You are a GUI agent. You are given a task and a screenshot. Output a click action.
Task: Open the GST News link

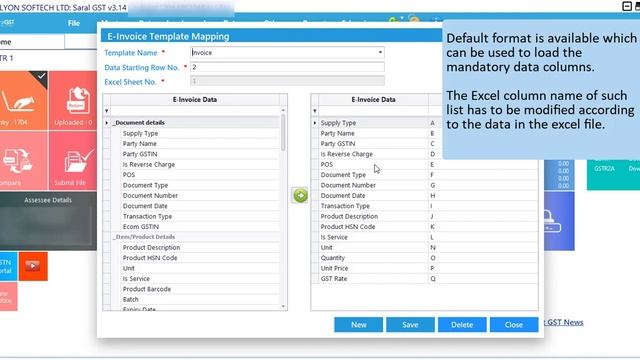[565, 322]
